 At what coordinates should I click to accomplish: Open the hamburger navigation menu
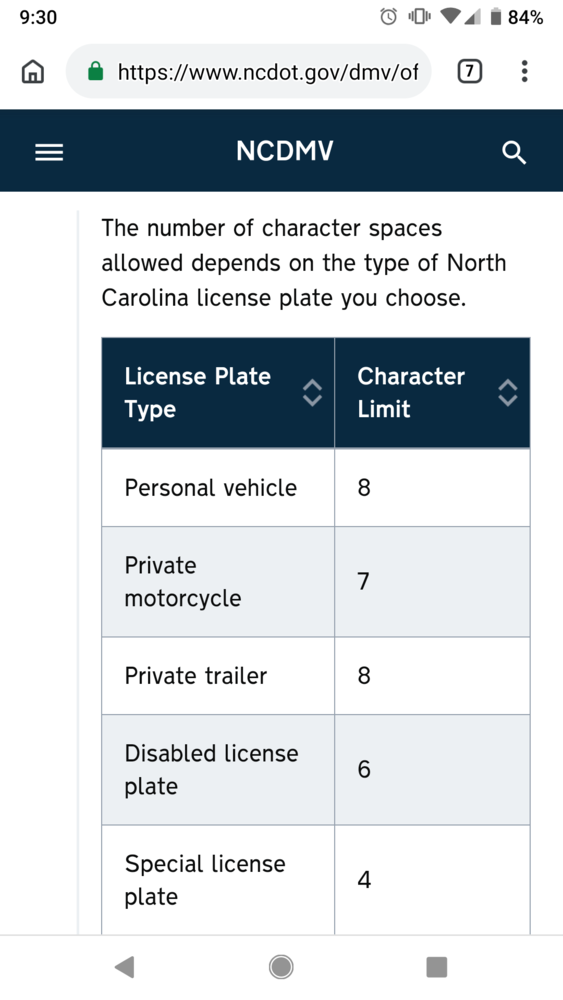tap(49, 152)
